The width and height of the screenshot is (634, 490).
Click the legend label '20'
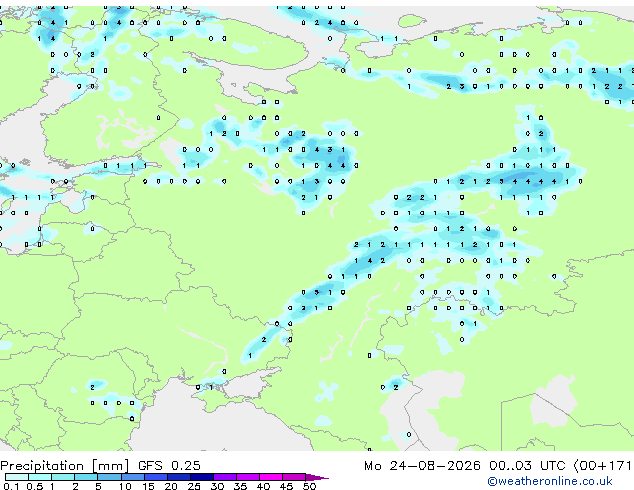(x=171, y=486)
